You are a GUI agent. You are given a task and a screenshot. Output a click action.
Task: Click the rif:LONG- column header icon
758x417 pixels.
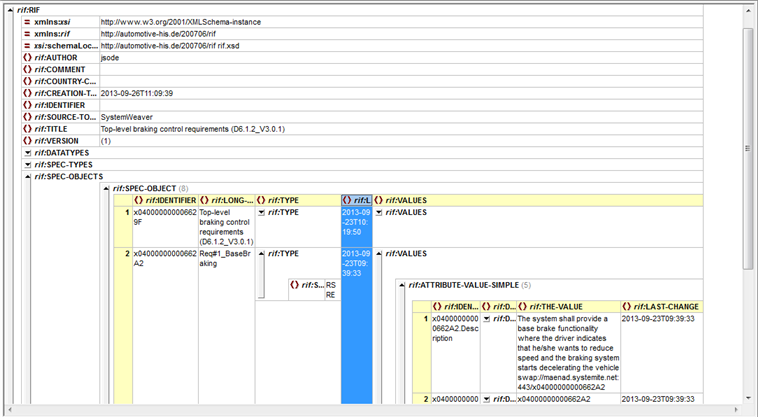click(204, 200)
